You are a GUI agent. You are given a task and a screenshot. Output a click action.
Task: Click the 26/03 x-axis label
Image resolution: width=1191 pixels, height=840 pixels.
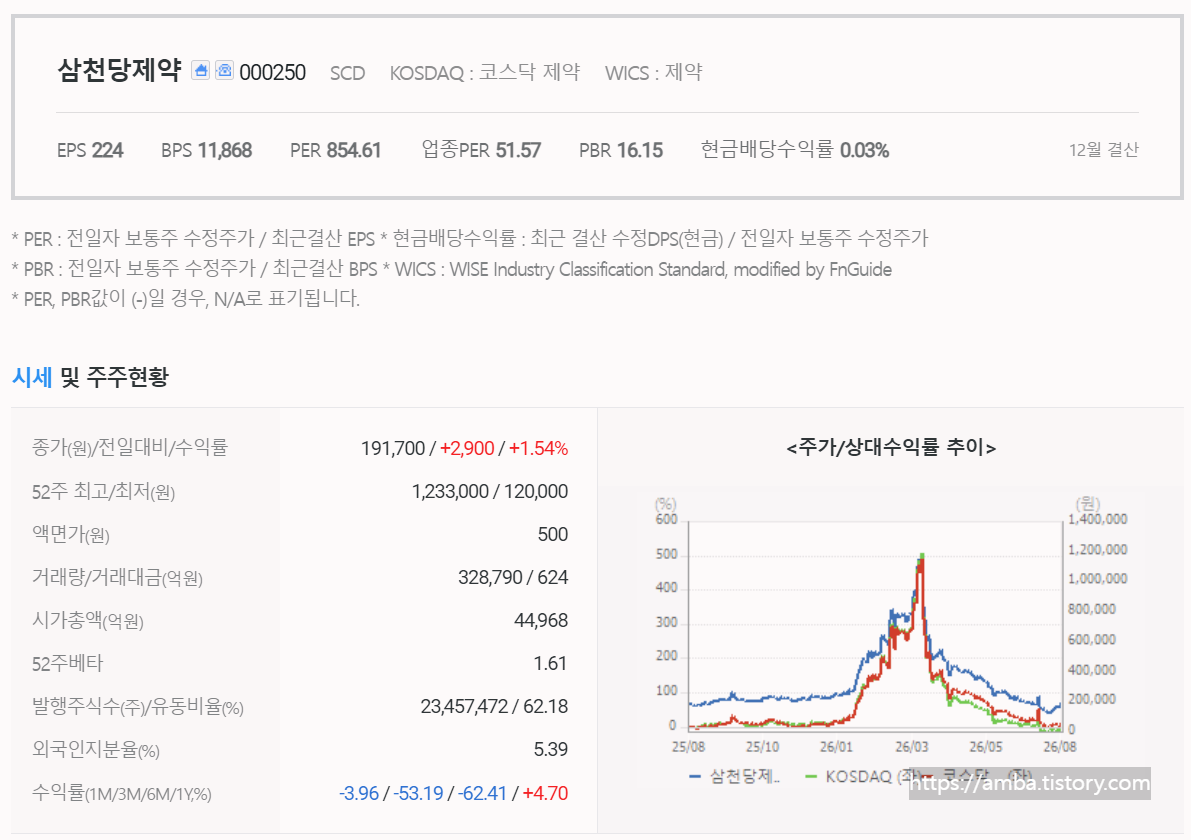click(911, 747)
